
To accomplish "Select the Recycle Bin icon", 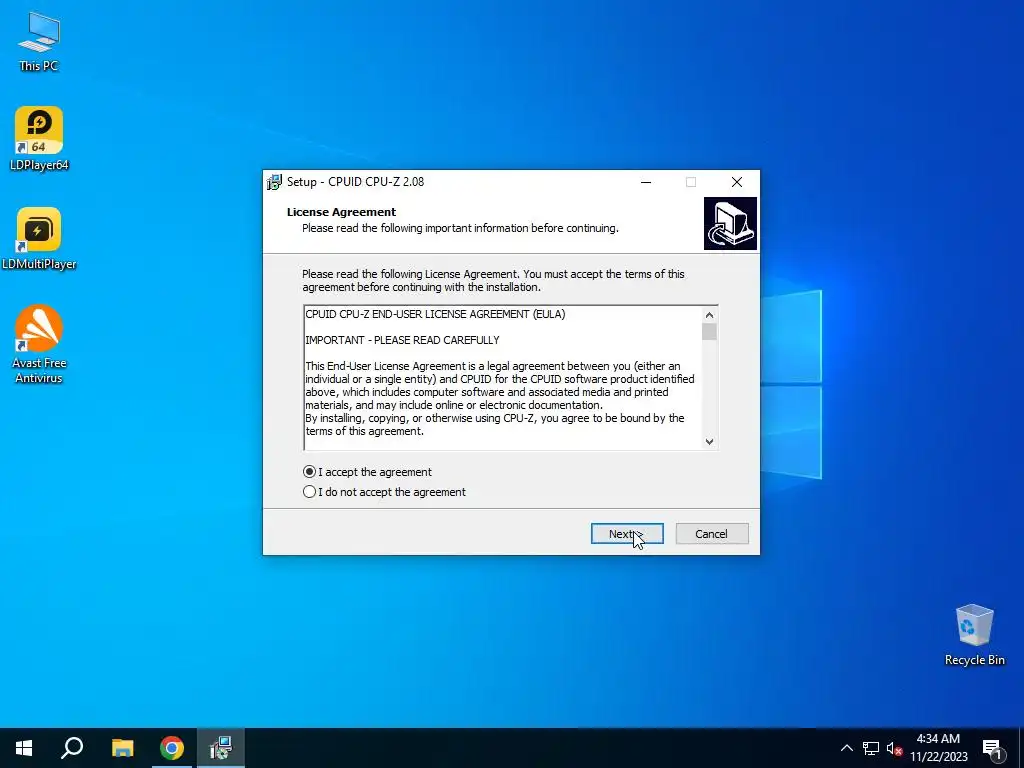I will pos(974,635).
